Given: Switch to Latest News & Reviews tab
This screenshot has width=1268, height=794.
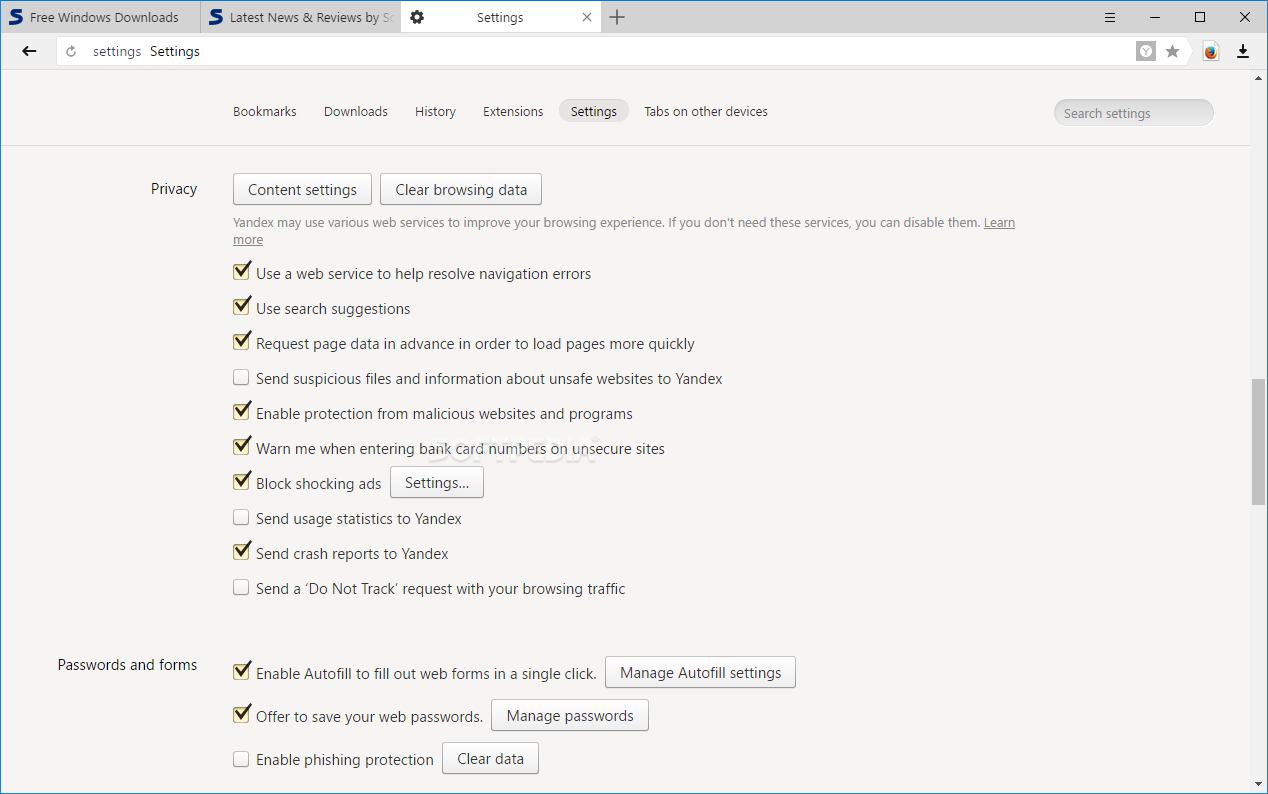Looking at the screenshot, I should tap(300, 17).
